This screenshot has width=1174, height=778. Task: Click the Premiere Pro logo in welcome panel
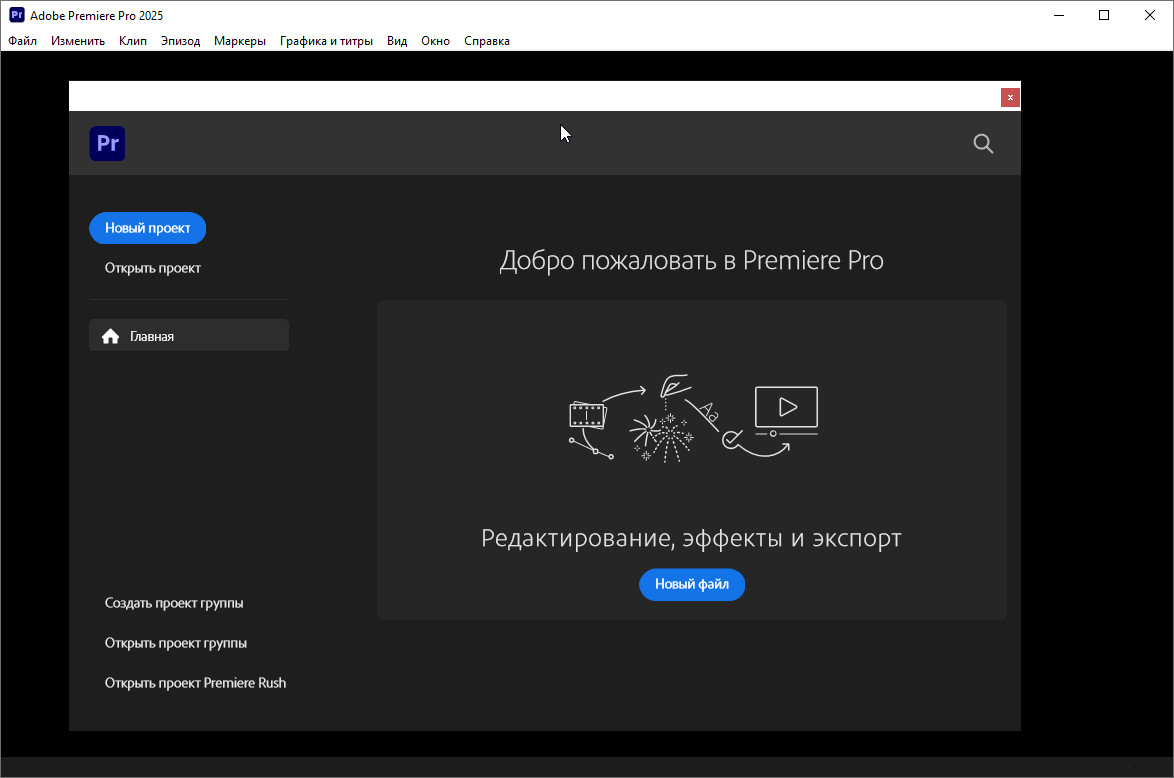tap(107, 144)
